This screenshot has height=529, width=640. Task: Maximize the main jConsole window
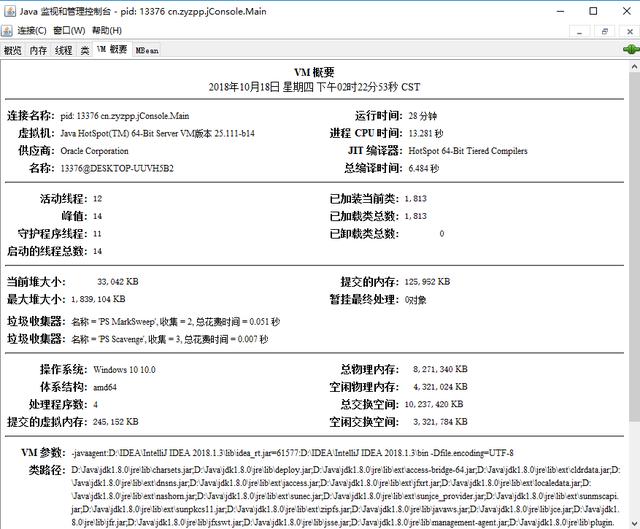tap(593, 11)
